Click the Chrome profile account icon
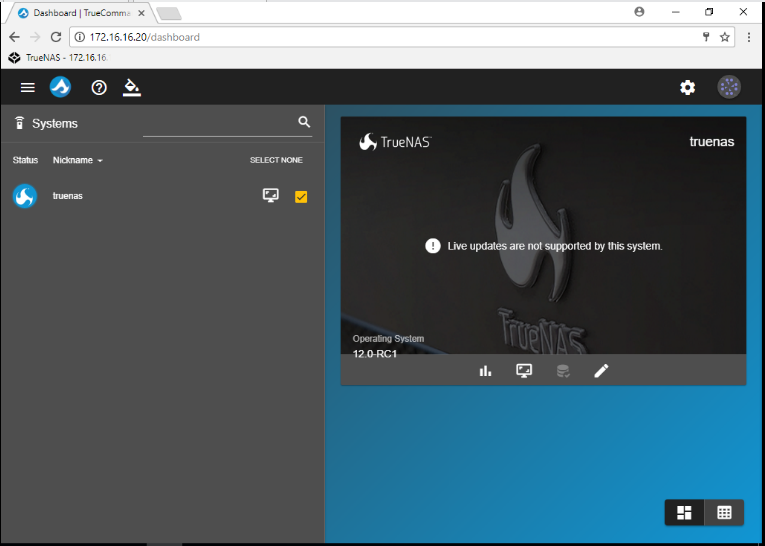The width and height of the screenshot is (765, 546). (x=639, y=12)
